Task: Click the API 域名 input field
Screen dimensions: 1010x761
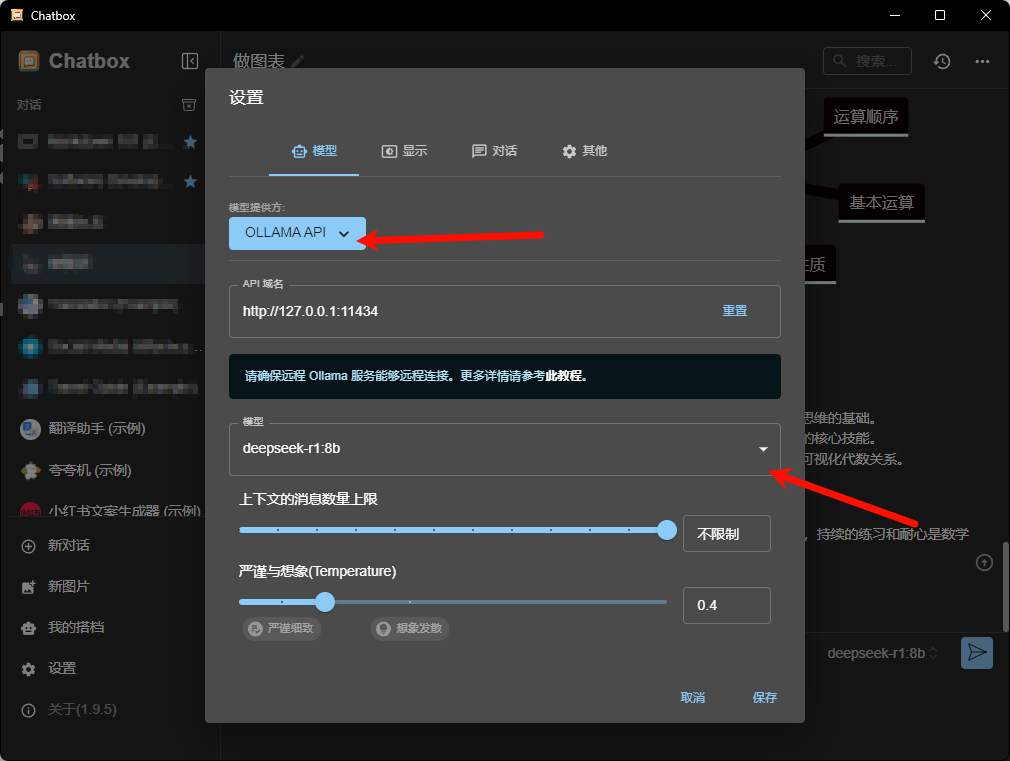Action: 470,311
